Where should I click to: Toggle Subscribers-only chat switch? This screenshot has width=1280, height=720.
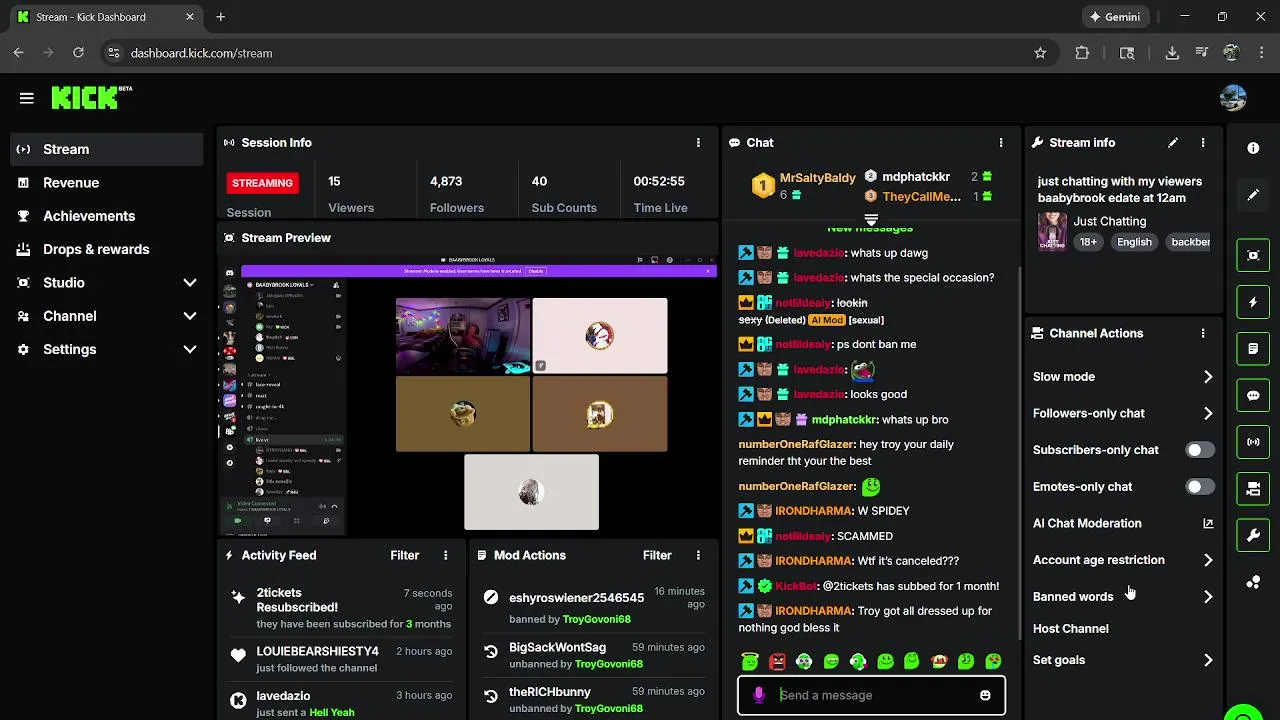(x=1200, y=450)
